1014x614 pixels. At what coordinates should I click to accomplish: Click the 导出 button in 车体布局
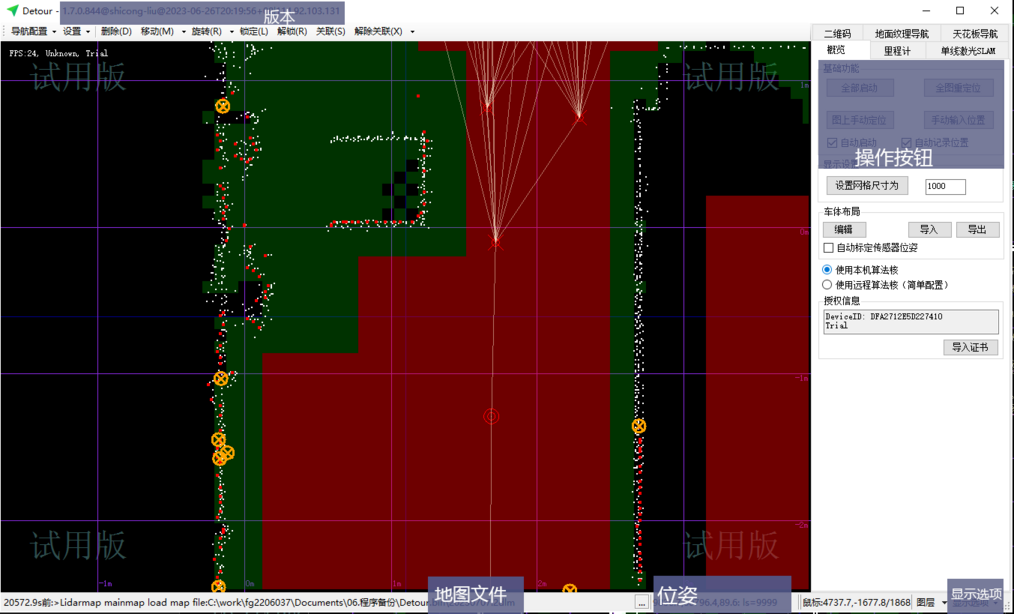tap(977, 230)
